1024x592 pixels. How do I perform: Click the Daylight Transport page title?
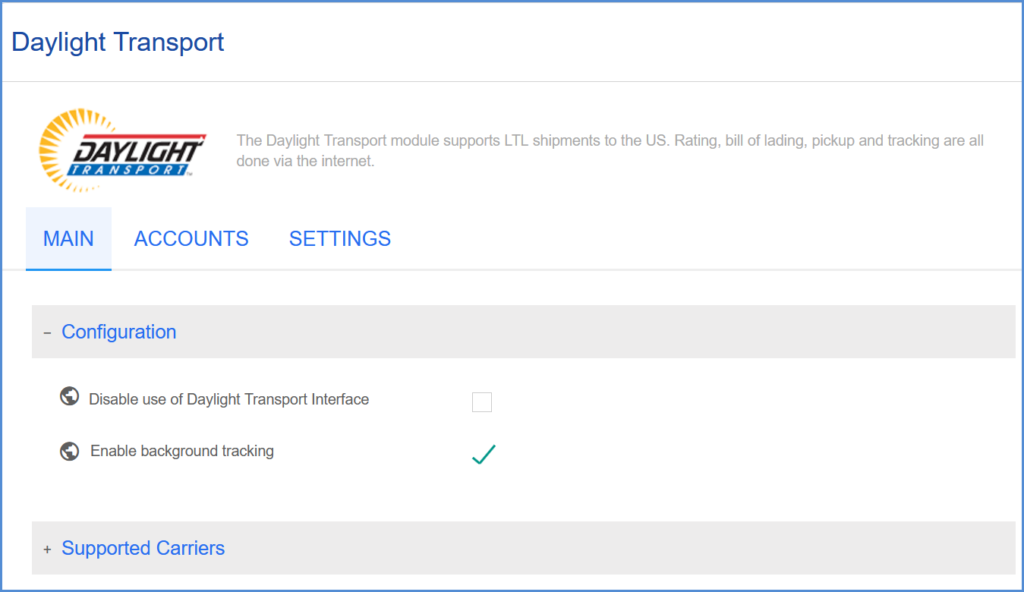tap(118, 41)
